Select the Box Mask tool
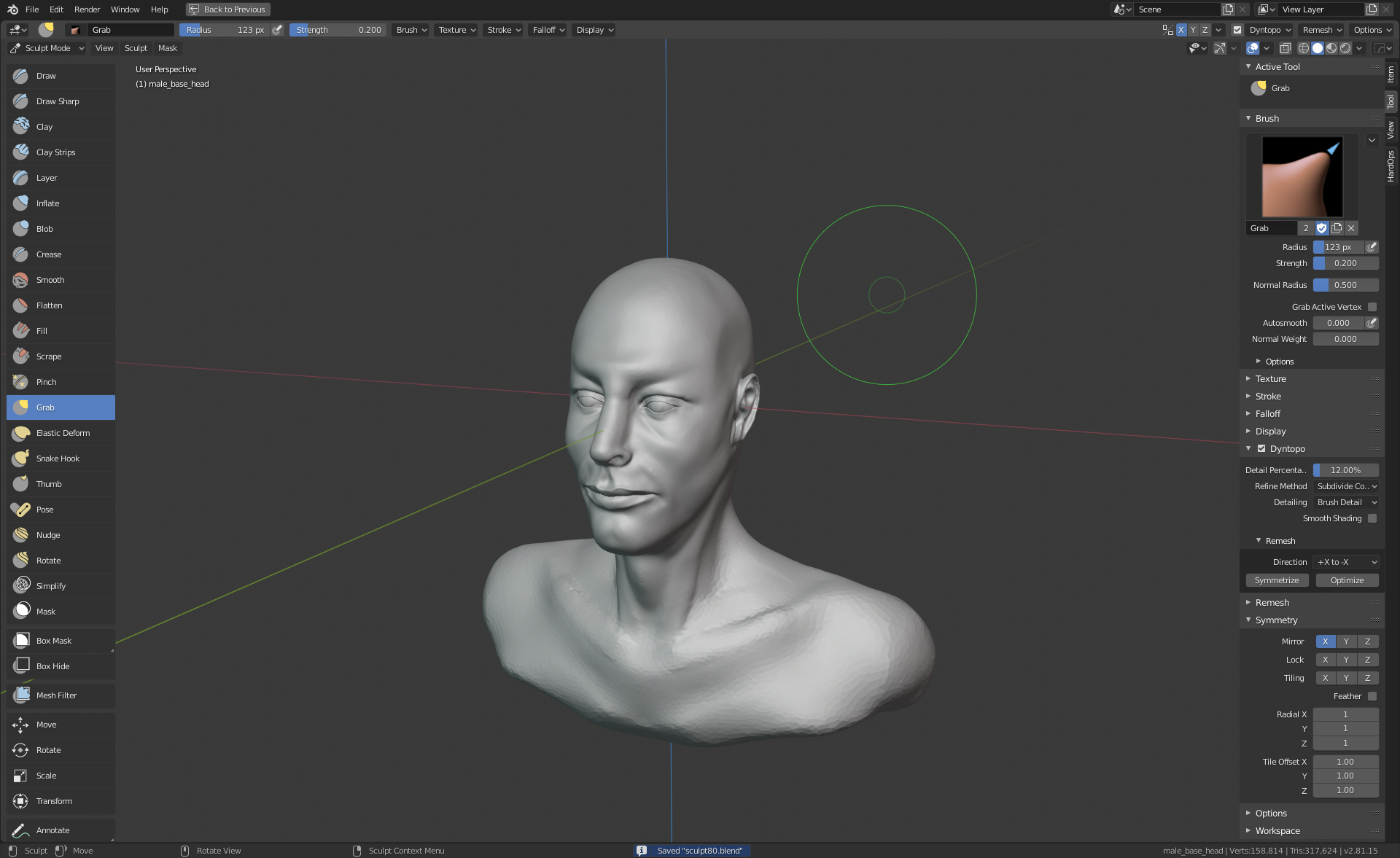Viewport: 1400px width, 858px height. pos(54,641)
